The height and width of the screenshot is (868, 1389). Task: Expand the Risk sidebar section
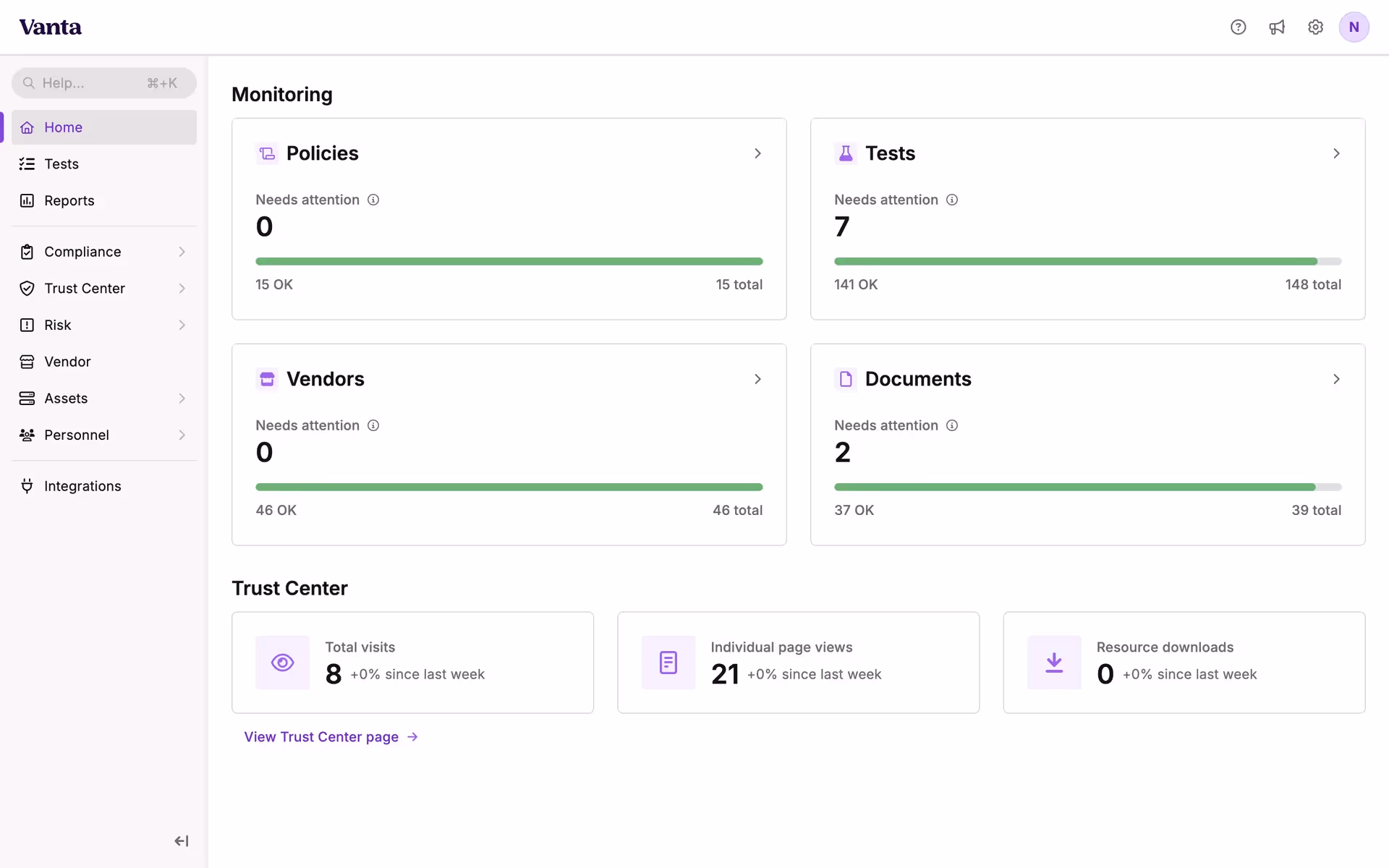182,325
